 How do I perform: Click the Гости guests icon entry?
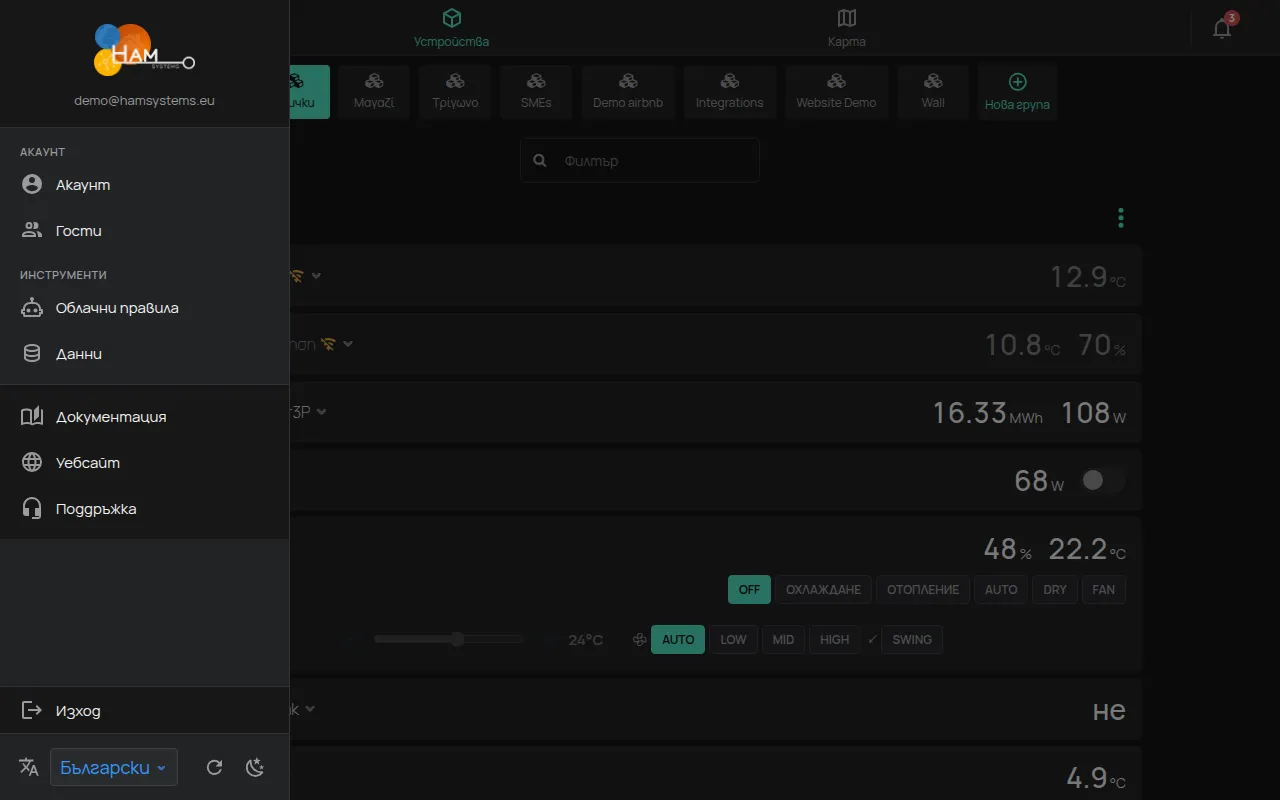pos(145,231)
